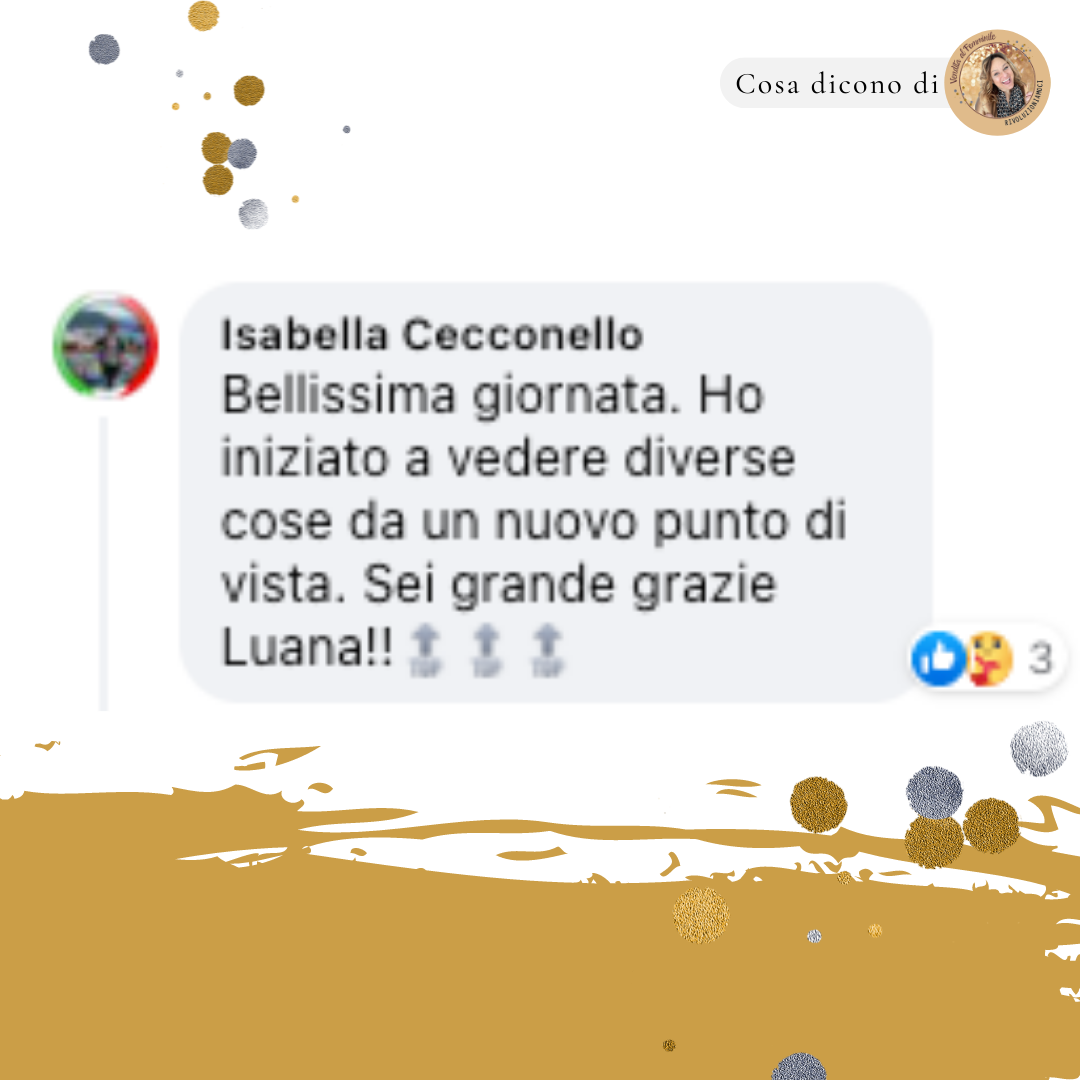
Task: Click the second TOP arrow emoji
Action: pyautogui.click(x=486, y=650)
